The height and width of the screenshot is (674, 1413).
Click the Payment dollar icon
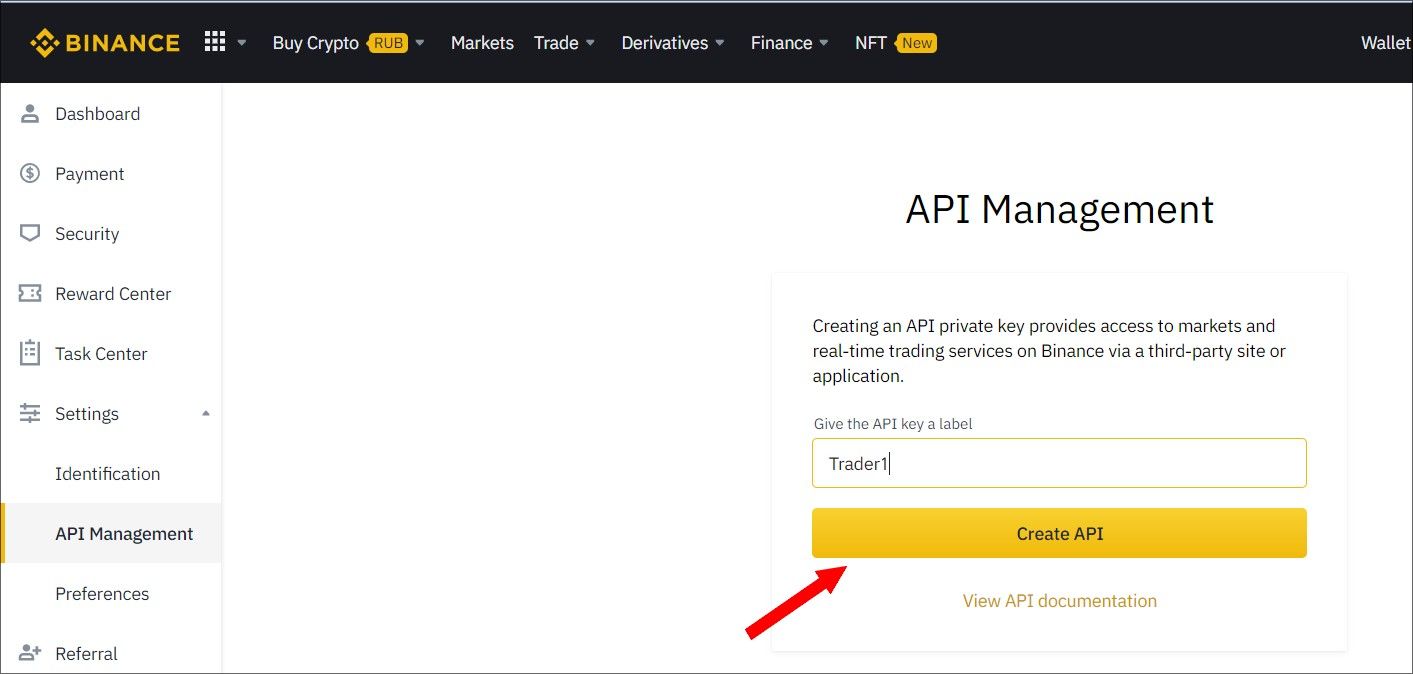pyautogui.click(x=30, y=173)
